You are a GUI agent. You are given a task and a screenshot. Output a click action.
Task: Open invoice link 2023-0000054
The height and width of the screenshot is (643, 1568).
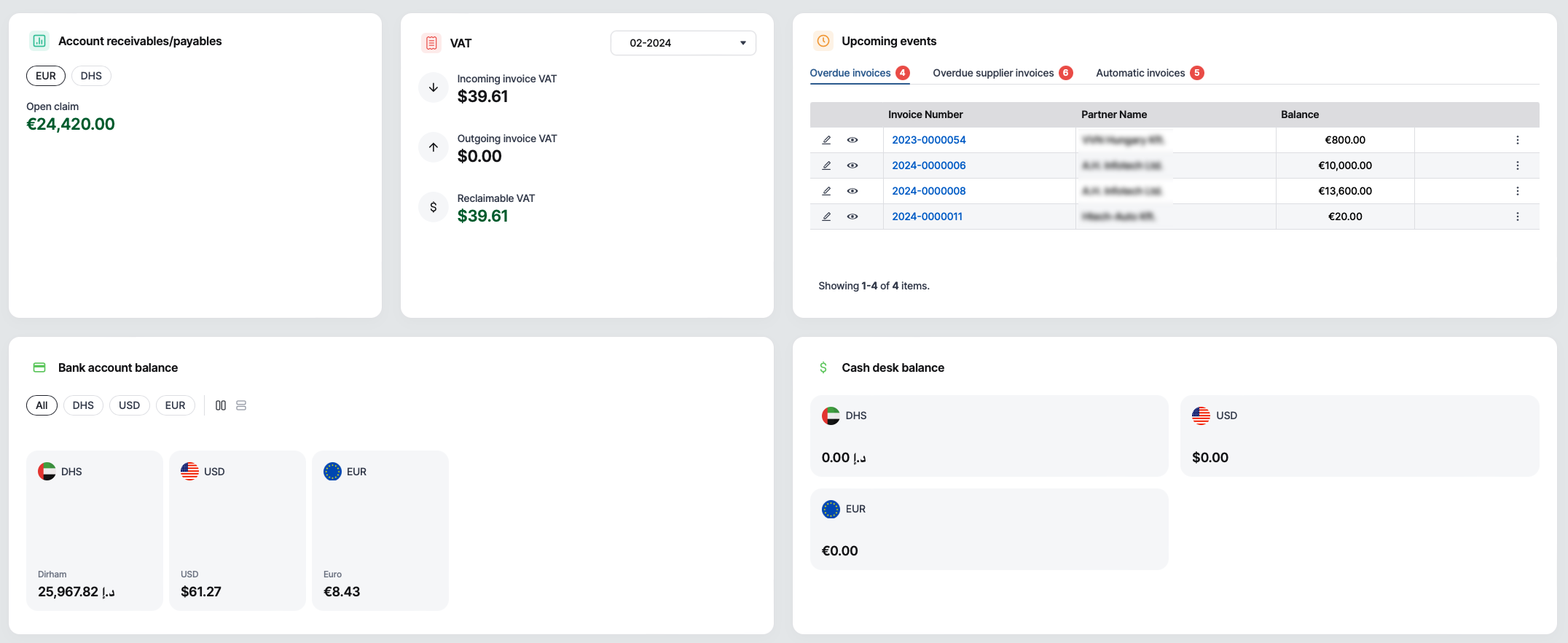click(928, 140)
